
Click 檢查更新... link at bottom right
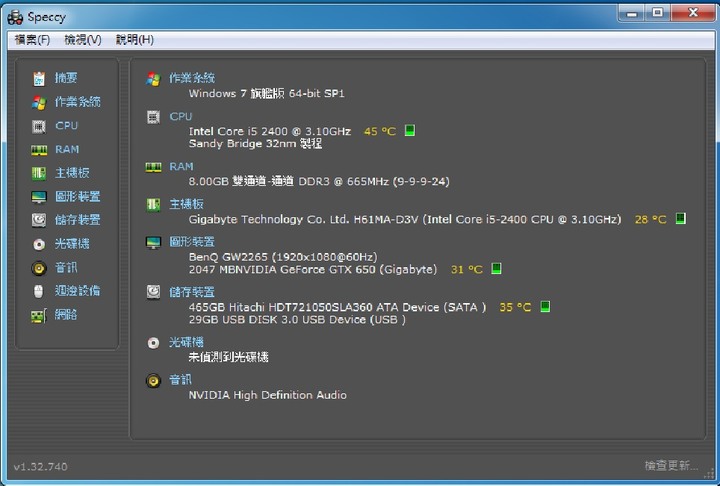pyautogui.click(x=671, y=466)
